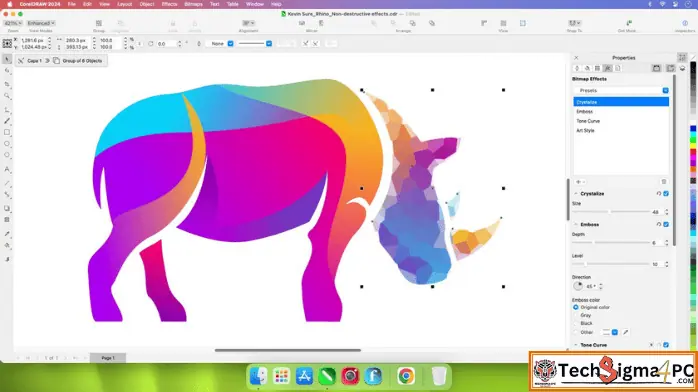698x392 pixels.
Task: Open the Bitmaps menu
Action: pyautogui.click(x=193, y=4)
